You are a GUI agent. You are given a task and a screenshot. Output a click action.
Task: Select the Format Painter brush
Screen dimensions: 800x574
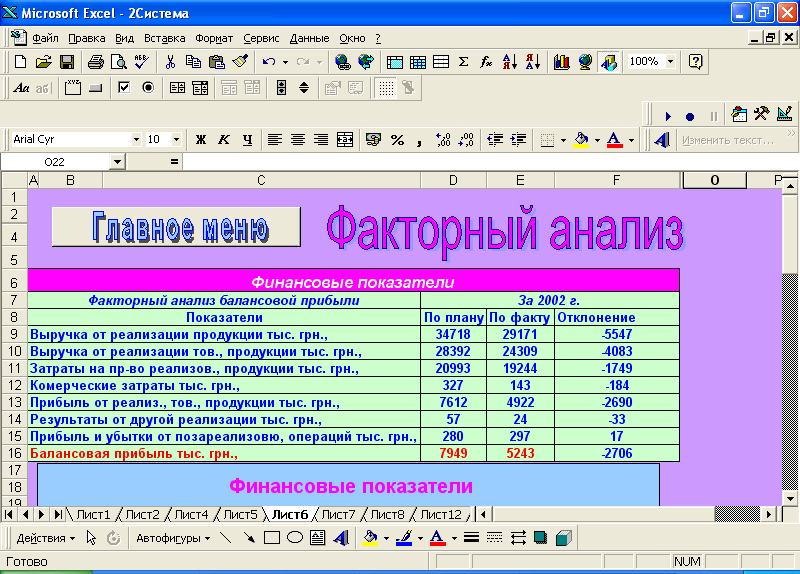tap(240, 62)
